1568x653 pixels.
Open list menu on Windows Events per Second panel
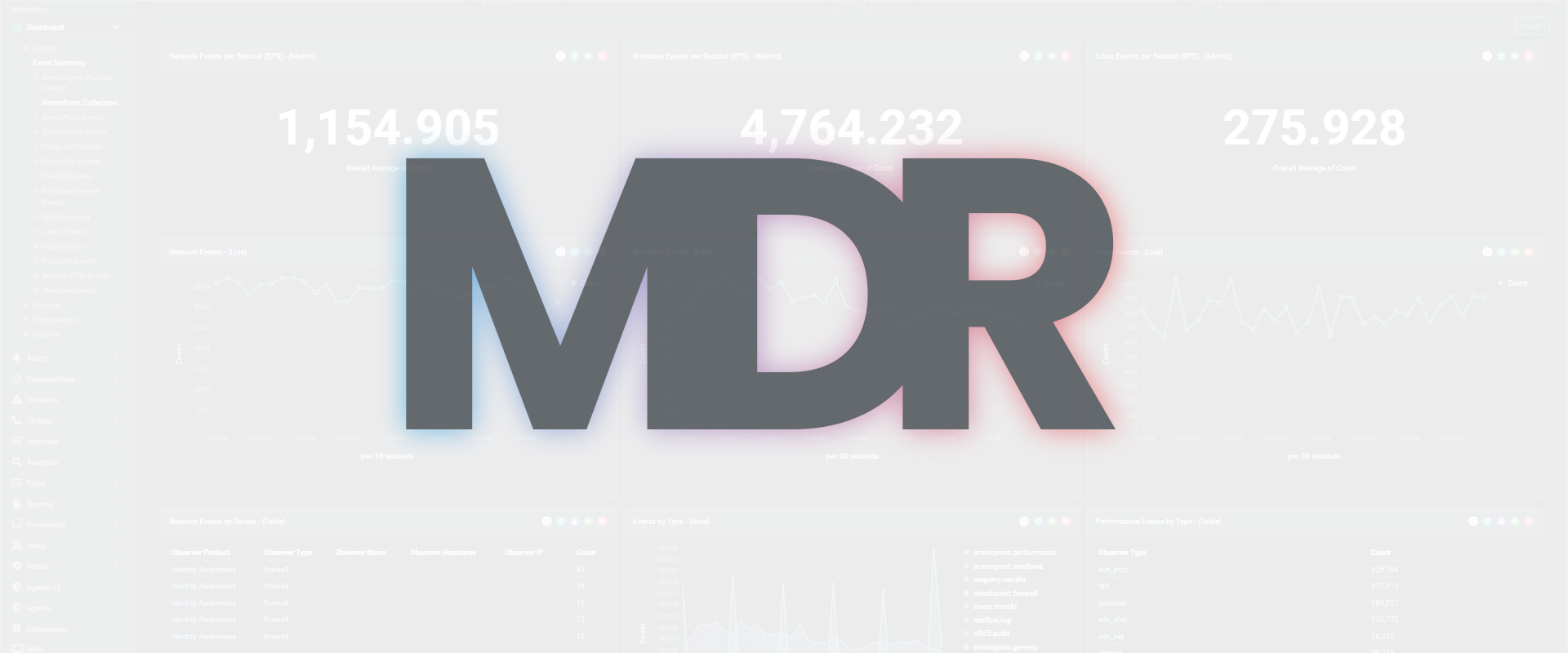pyautogui.click(x=1052, y=56)
